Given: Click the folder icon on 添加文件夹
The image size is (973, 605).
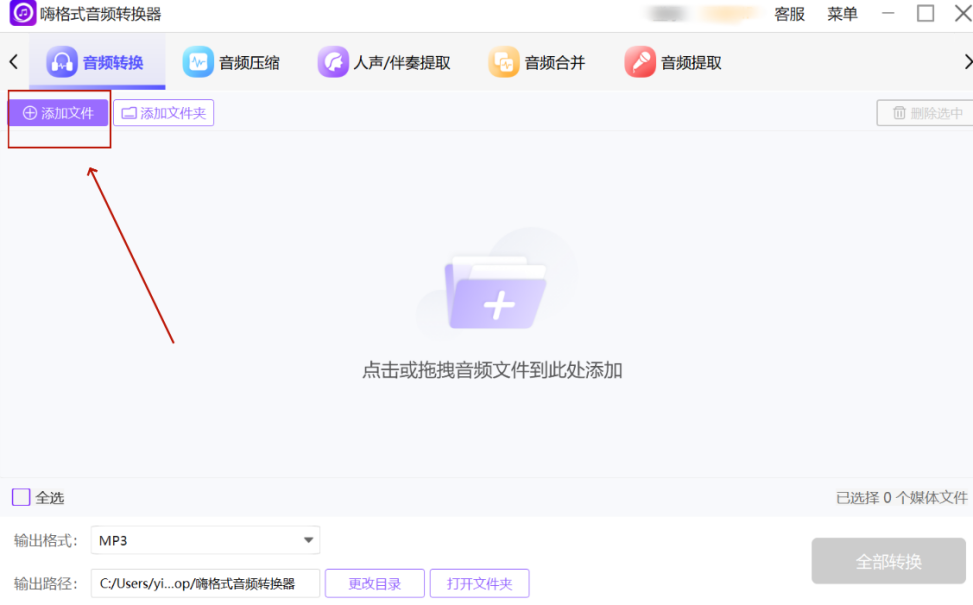Looking at the screenshot, I should tap(130, 112).
